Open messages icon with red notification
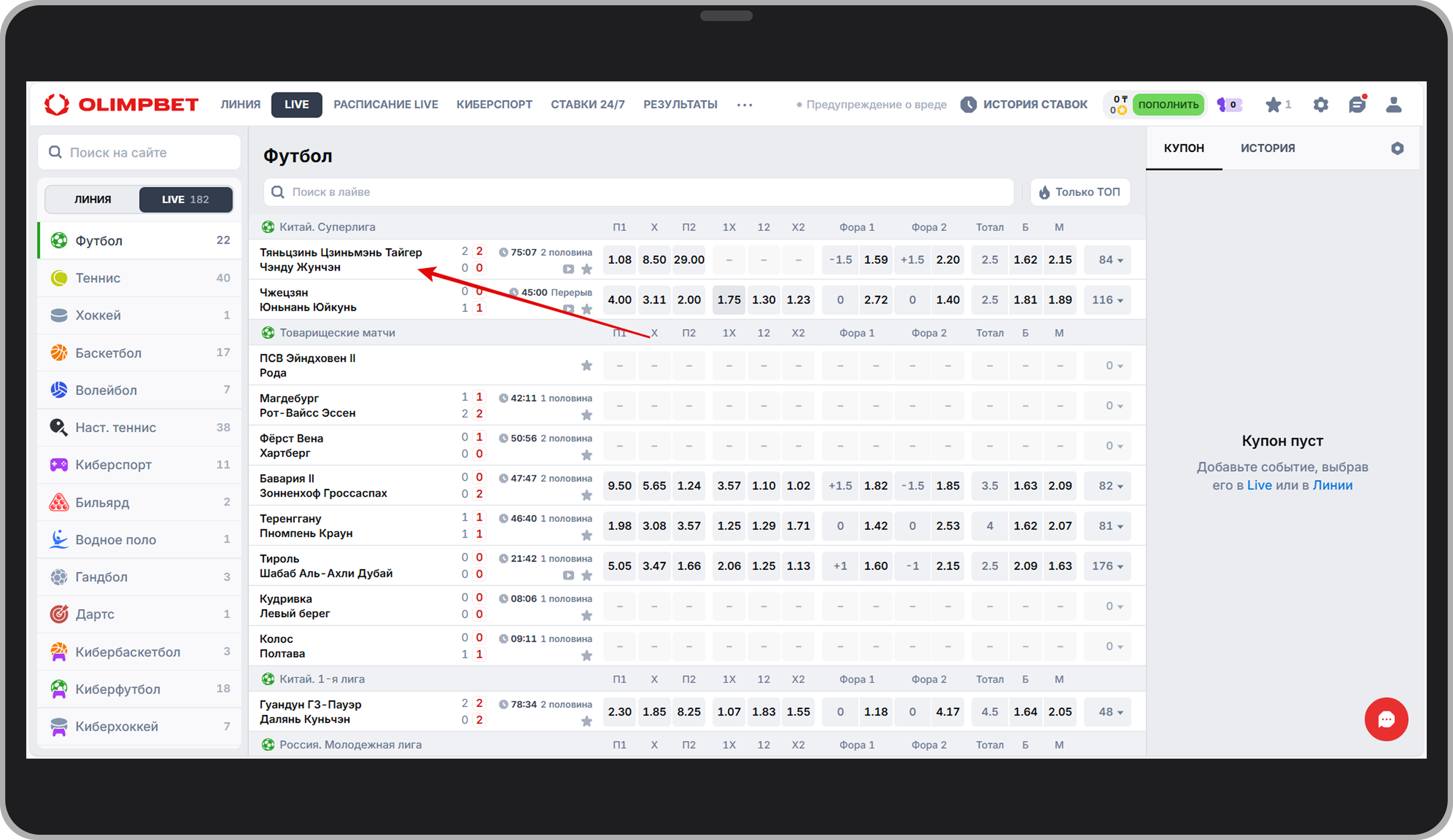The image size is (1453, 840). coord(1357,105)
